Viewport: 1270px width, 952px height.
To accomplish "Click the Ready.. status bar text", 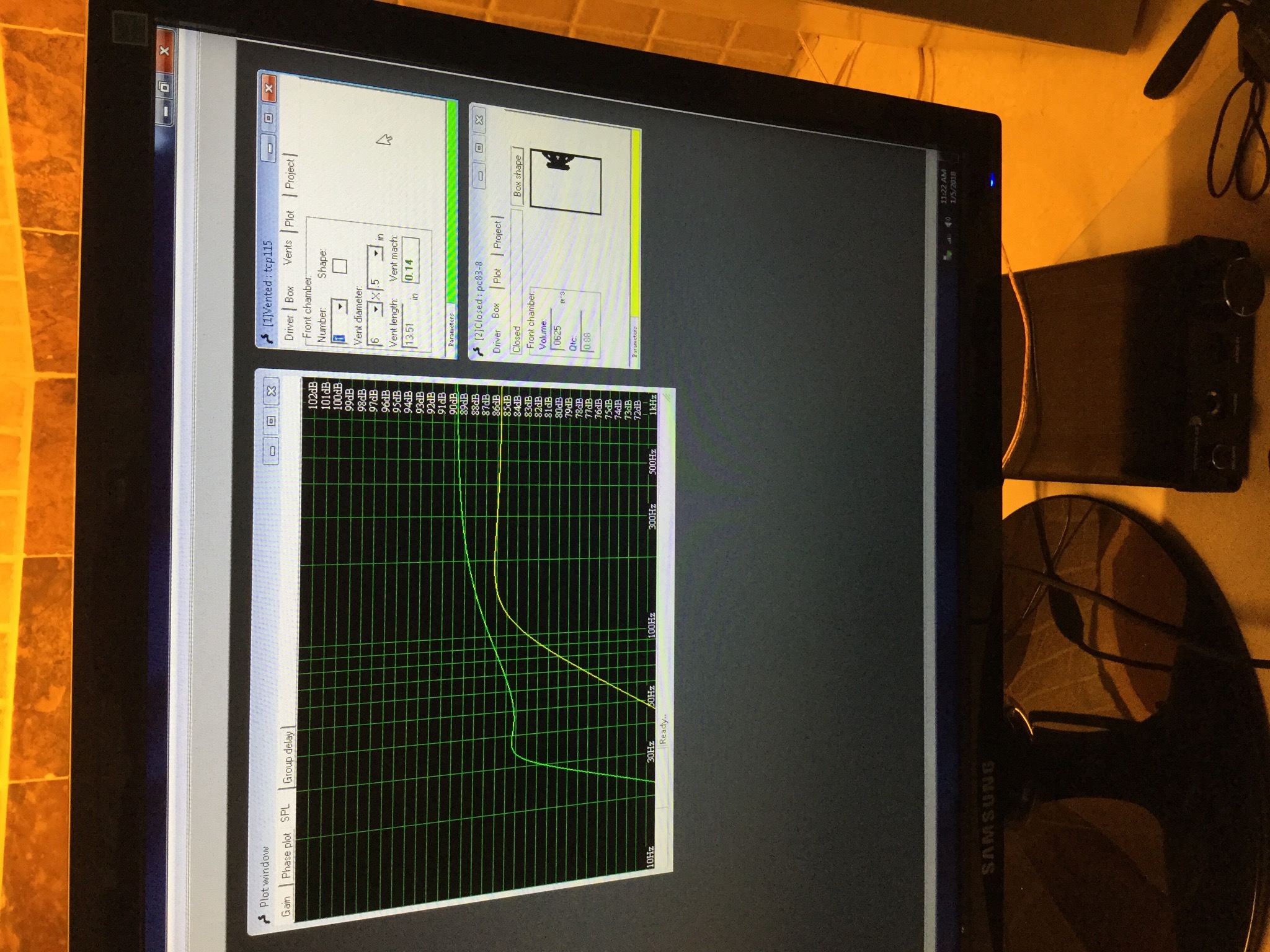I will tap(665, 729).
